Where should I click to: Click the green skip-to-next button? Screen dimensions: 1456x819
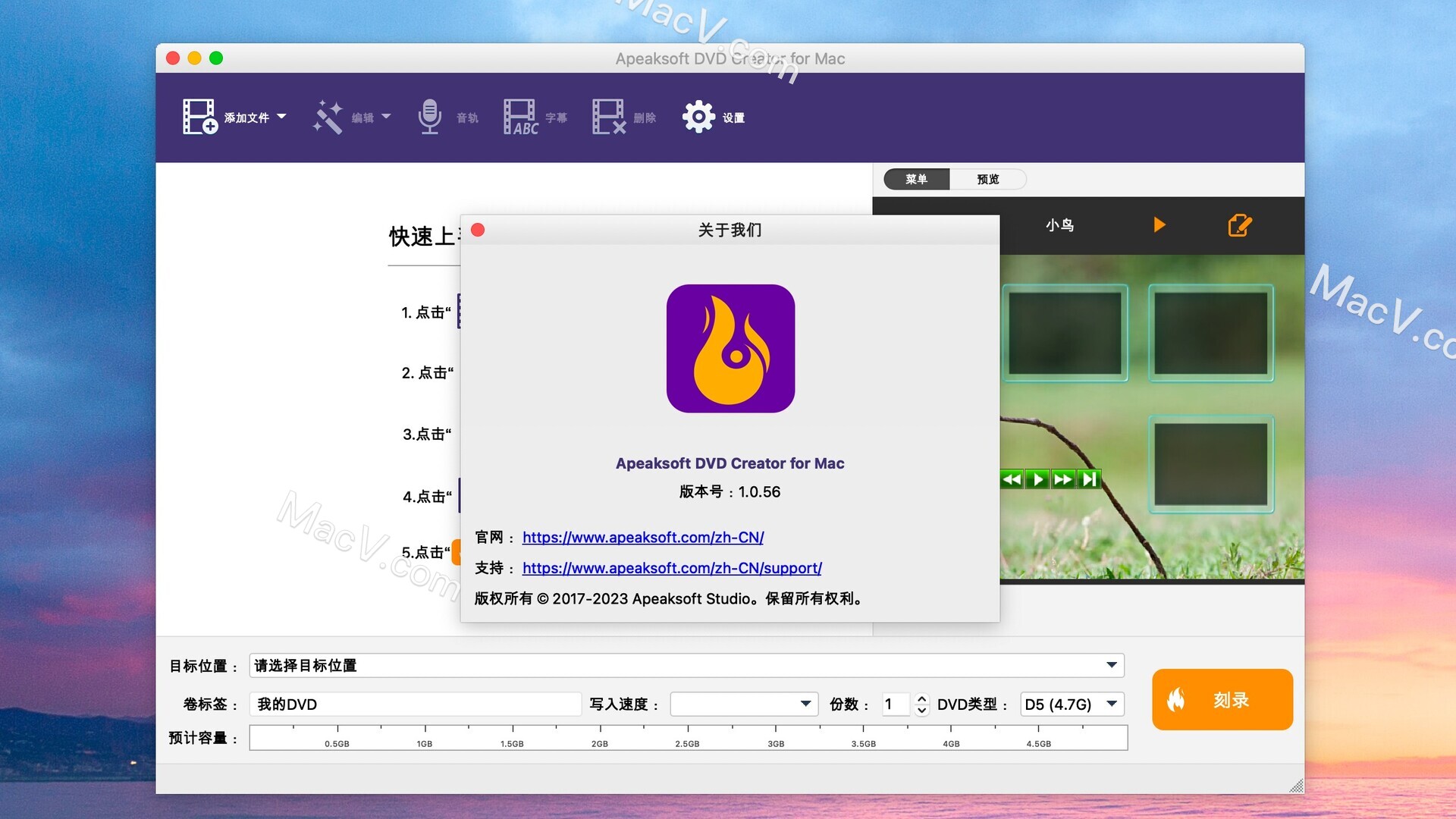click(1089, 479)
